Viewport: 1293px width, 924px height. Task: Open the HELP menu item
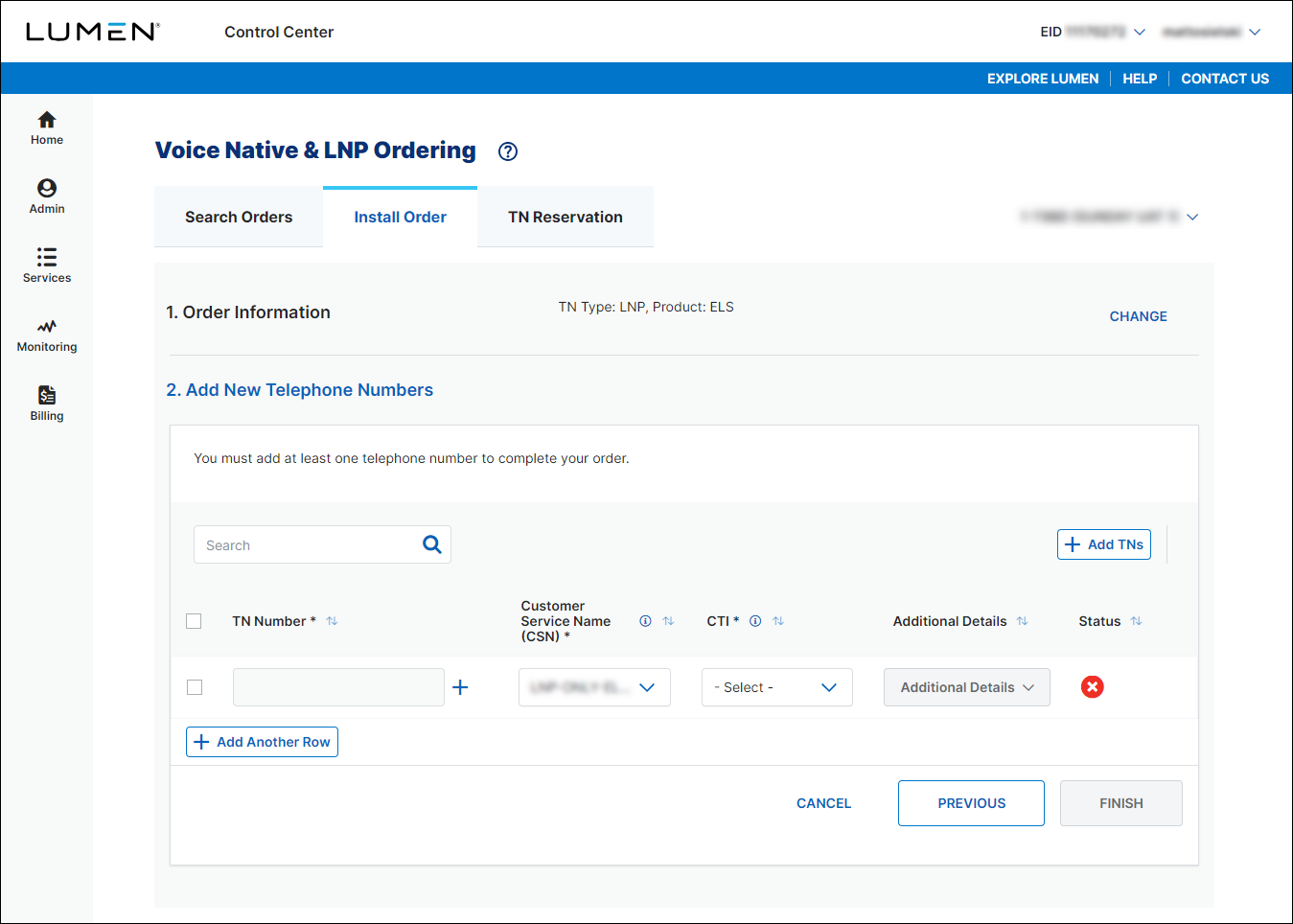1140,79
